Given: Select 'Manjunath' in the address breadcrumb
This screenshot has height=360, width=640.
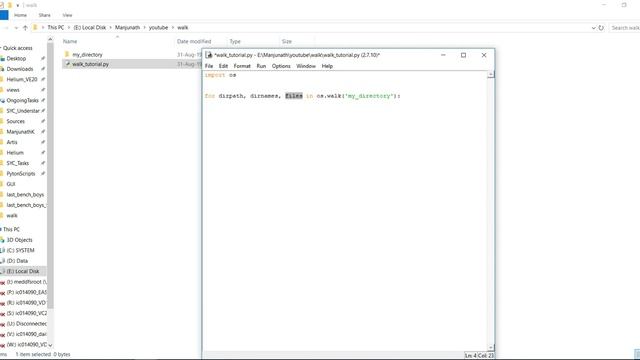Looking at the screenshot, I should pyautogui.click(x=127, y=28).
